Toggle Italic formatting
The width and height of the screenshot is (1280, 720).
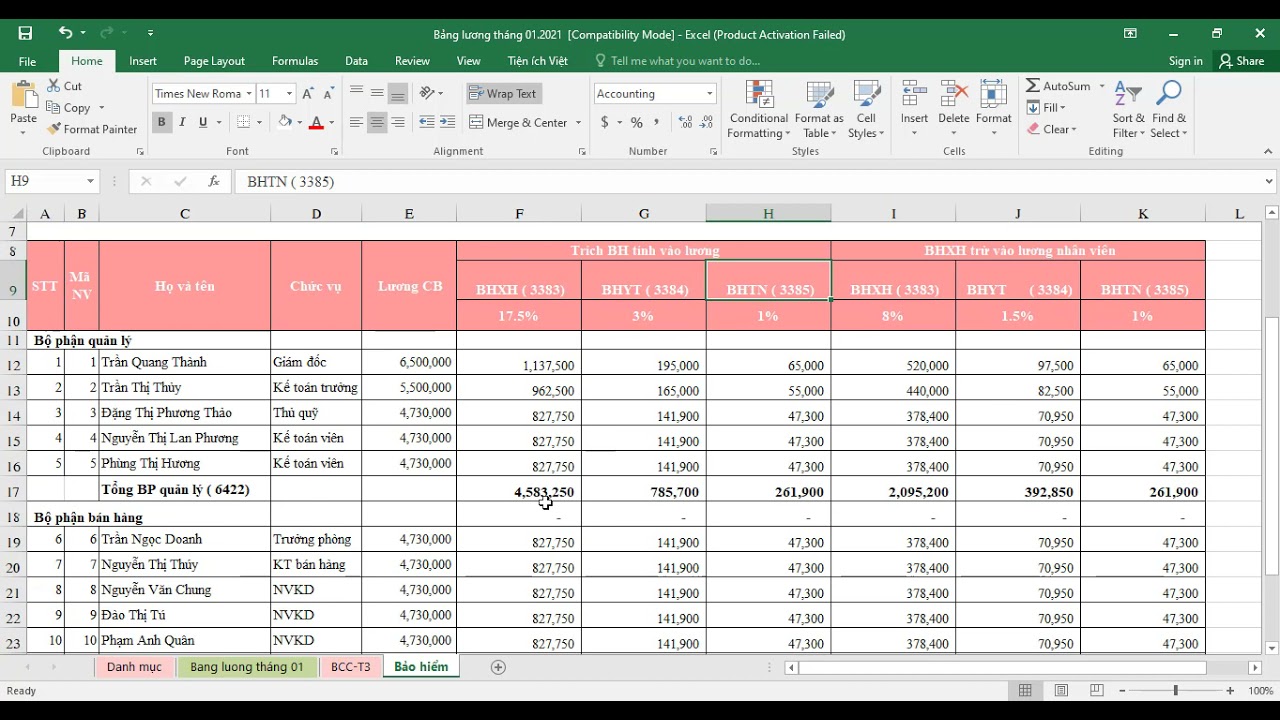click(182, 122)
